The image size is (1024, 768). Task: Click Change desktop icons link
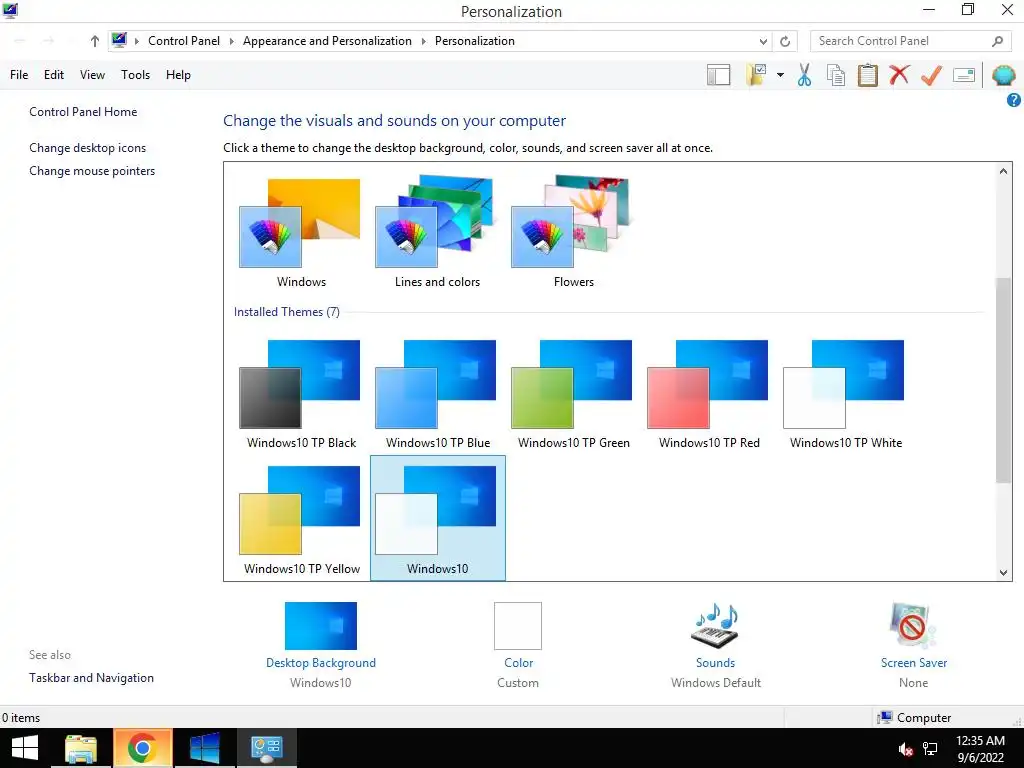click(88, 148)
